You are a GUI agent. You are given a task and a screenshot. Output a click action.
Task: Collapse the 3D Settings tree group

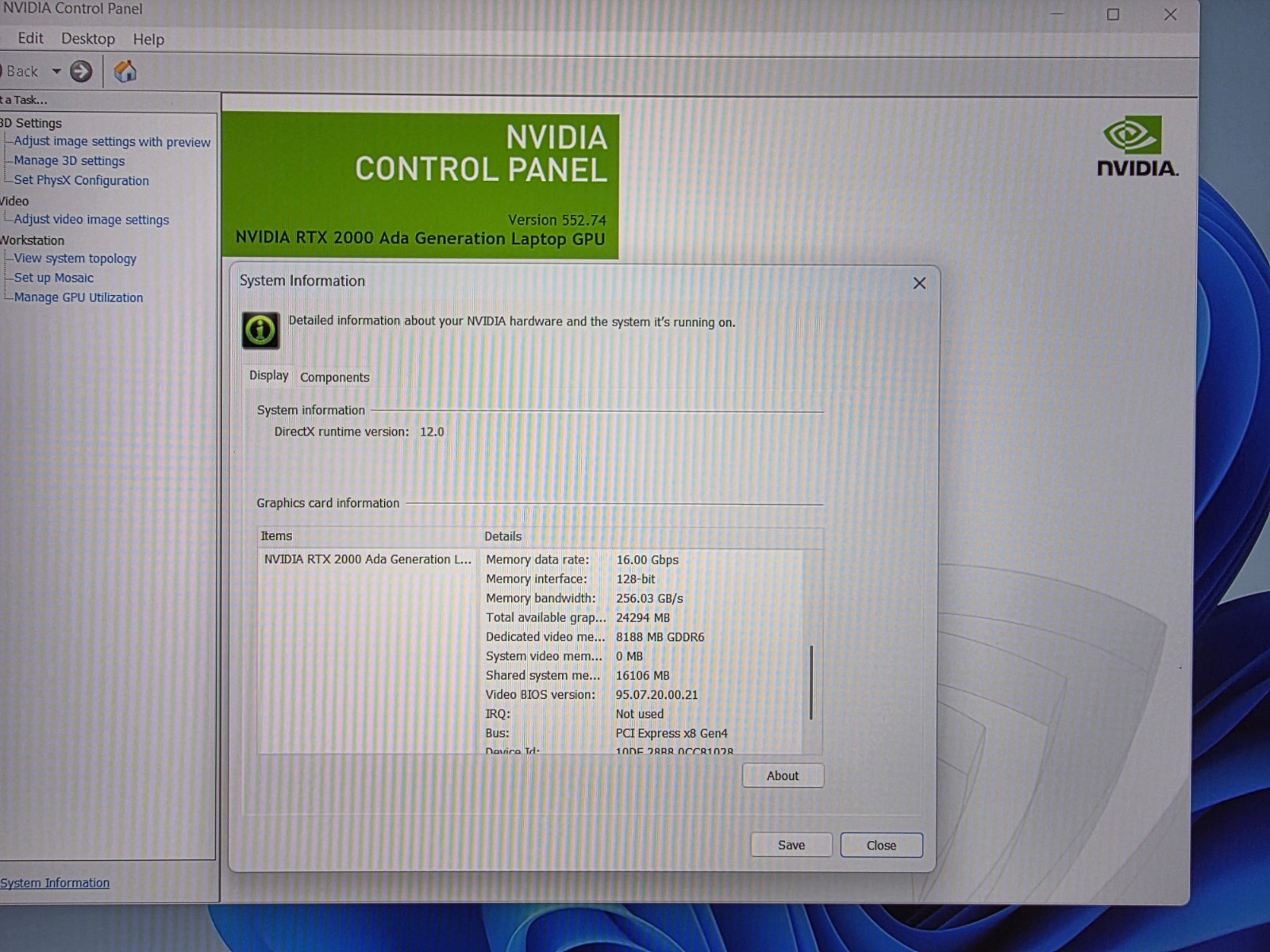point(31,123)
